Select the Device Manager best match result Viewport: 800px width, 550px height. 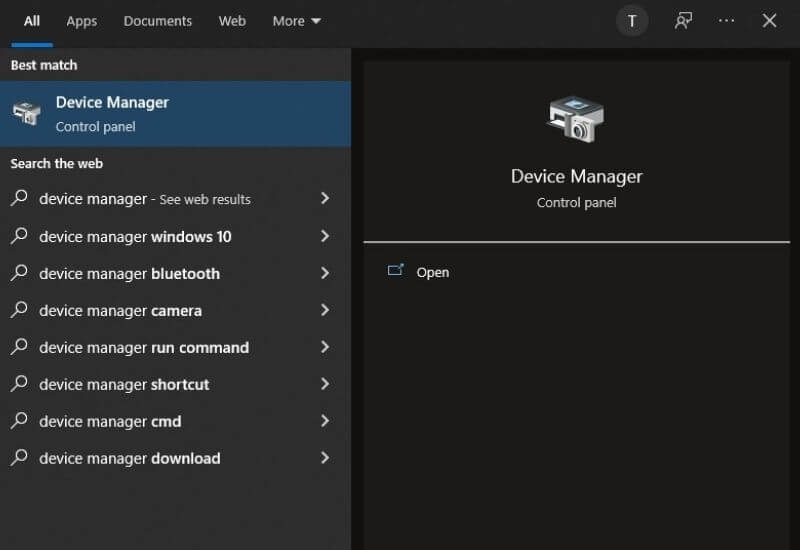tap(175, 114)
